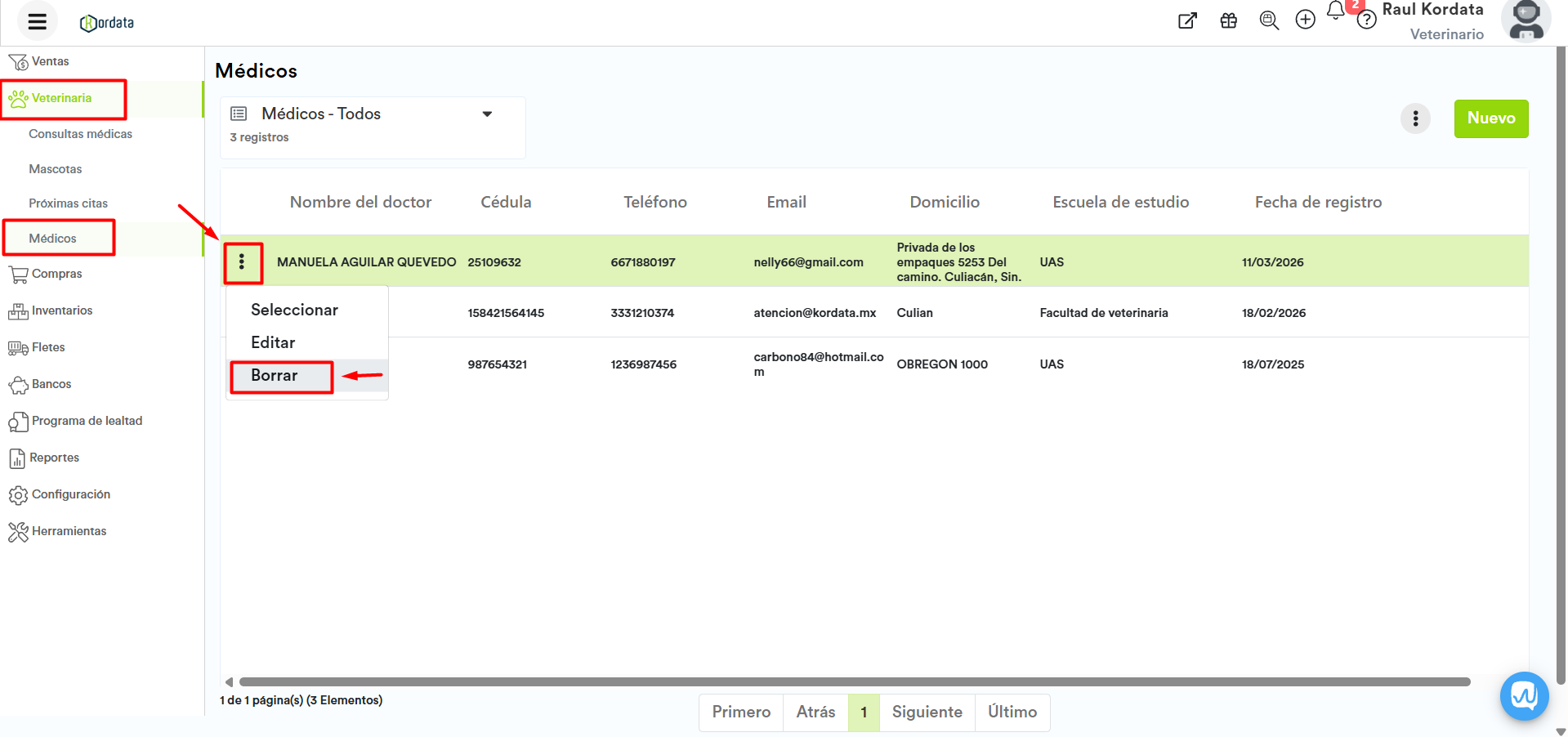The image size is (1568, 737).
Task: Open the more options menu beside Nuevo
Action: 1415,118
